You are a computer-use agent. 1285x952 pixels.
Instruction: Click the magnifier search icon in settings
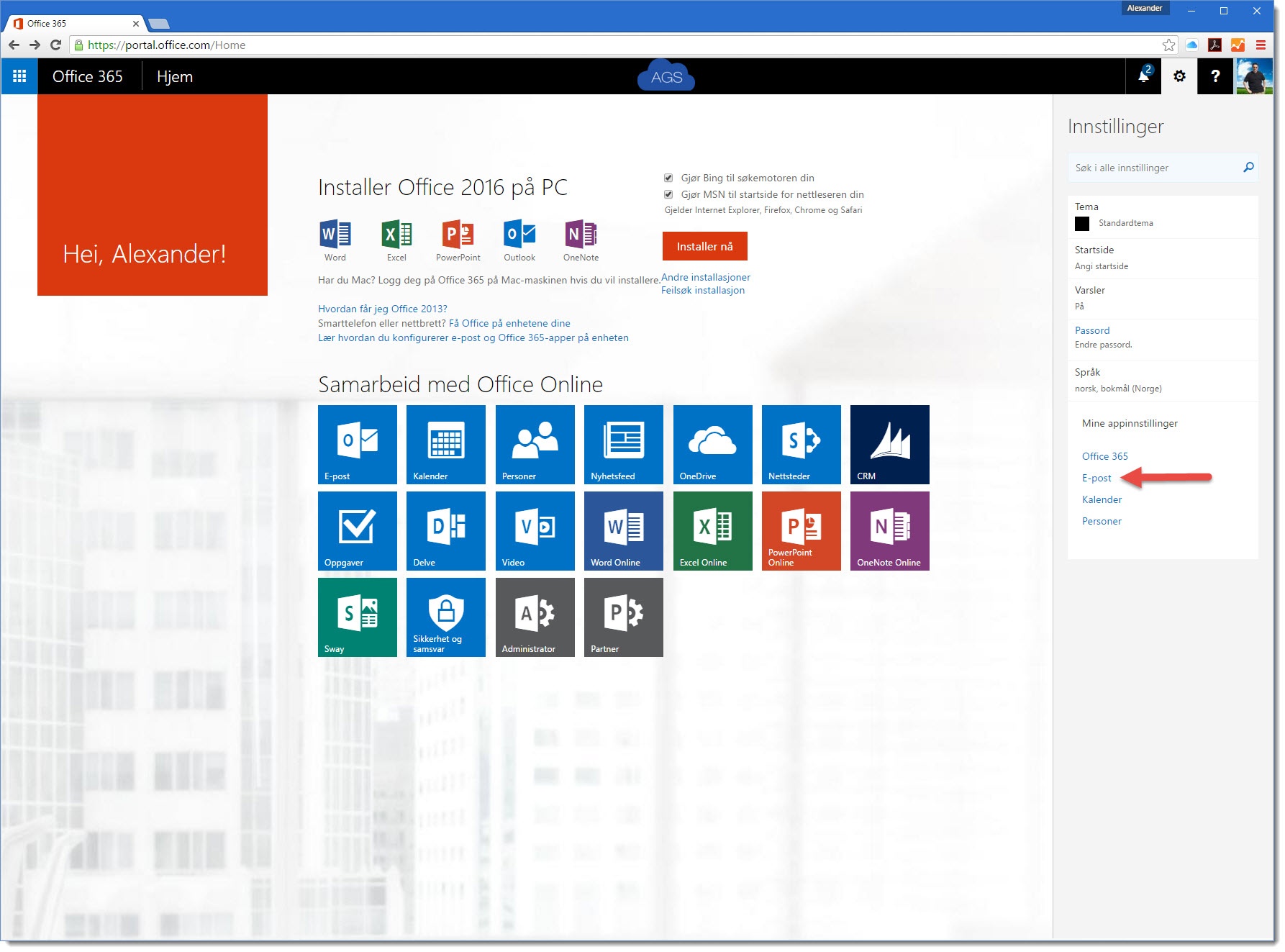click(x=1248, y=168)
